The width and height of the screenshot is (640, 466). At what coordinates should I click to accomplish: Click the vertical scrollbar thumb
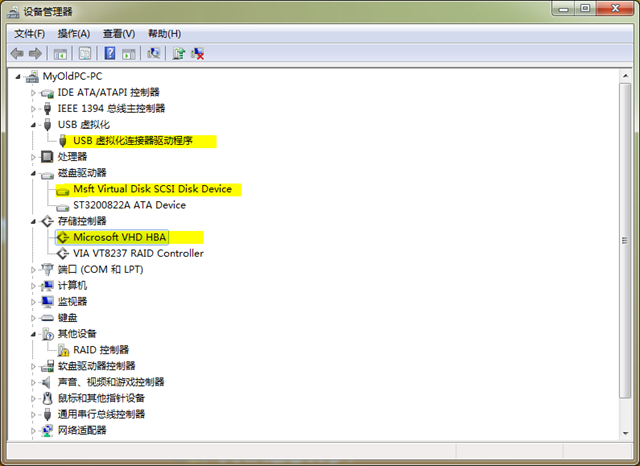click(x=625, y=240)
